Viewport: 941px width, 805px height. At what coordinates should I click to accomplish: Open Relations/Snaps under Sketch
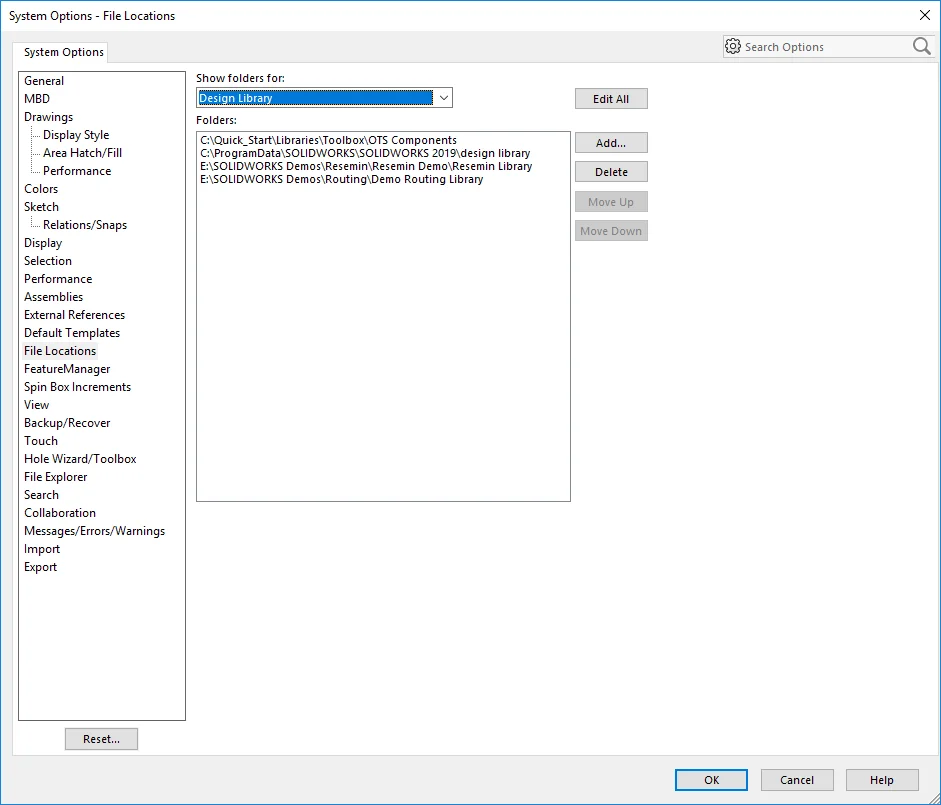click(x=85, y=225)
